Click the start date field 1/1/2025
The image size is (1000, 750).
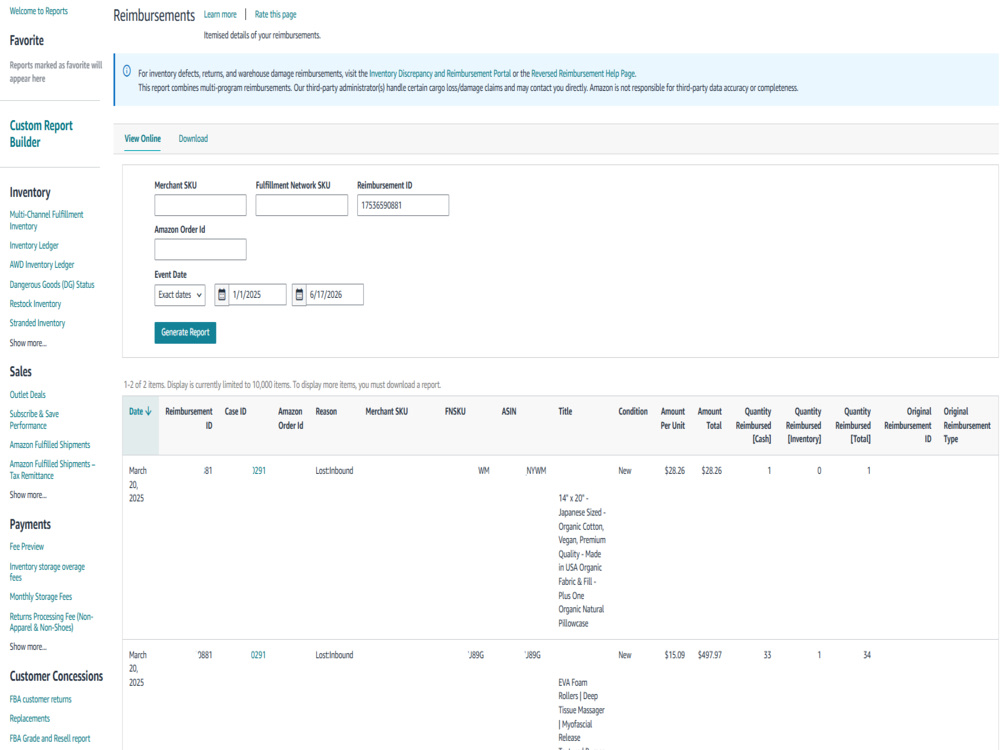tap(258, 295)
